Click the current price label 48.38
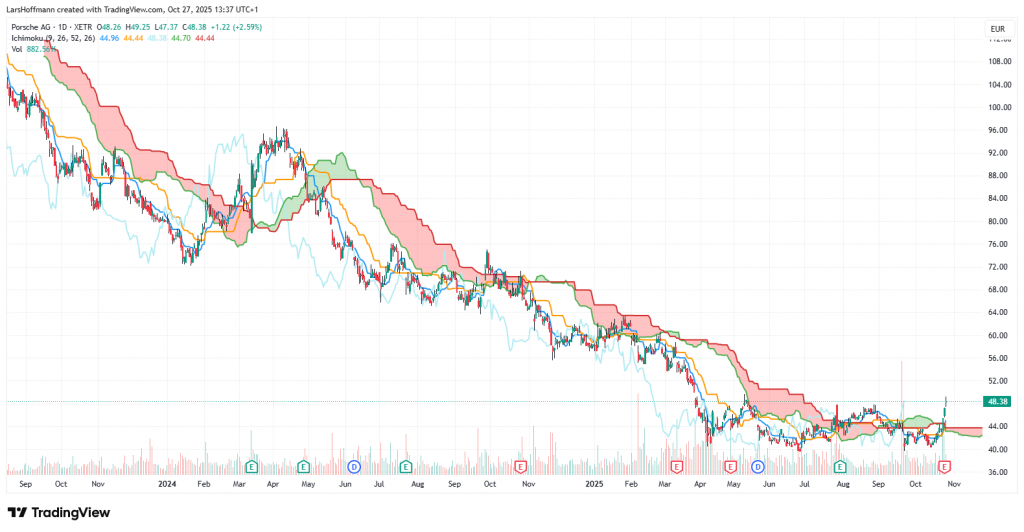Viewport: 1024px width, 532px height. 996,401
